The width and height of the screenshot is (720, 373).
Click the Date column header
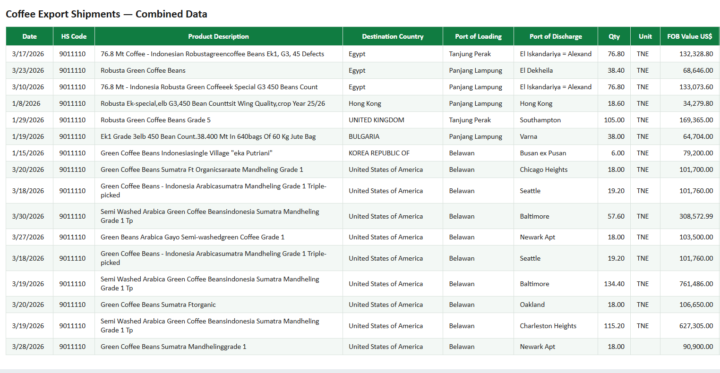point(29,36)
